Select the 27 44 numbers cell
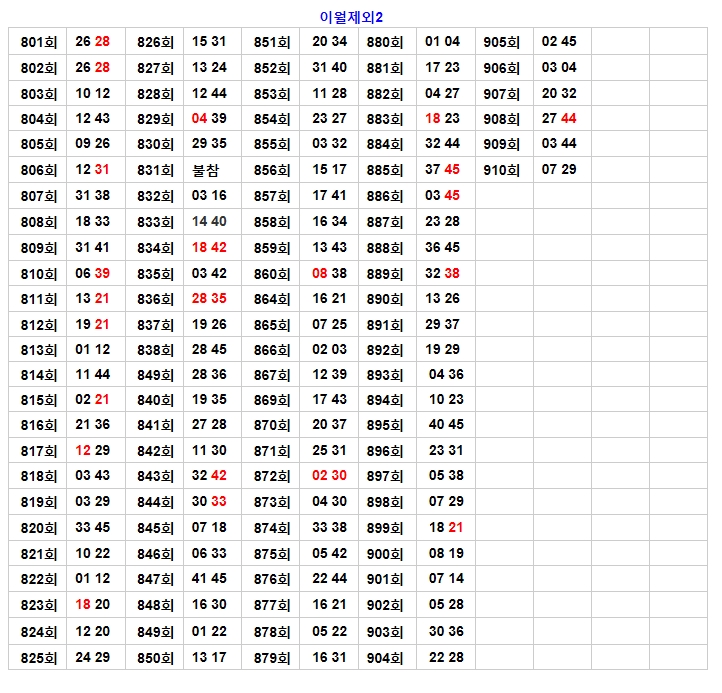This screenshot has height=693, width=722. (559, 118)
